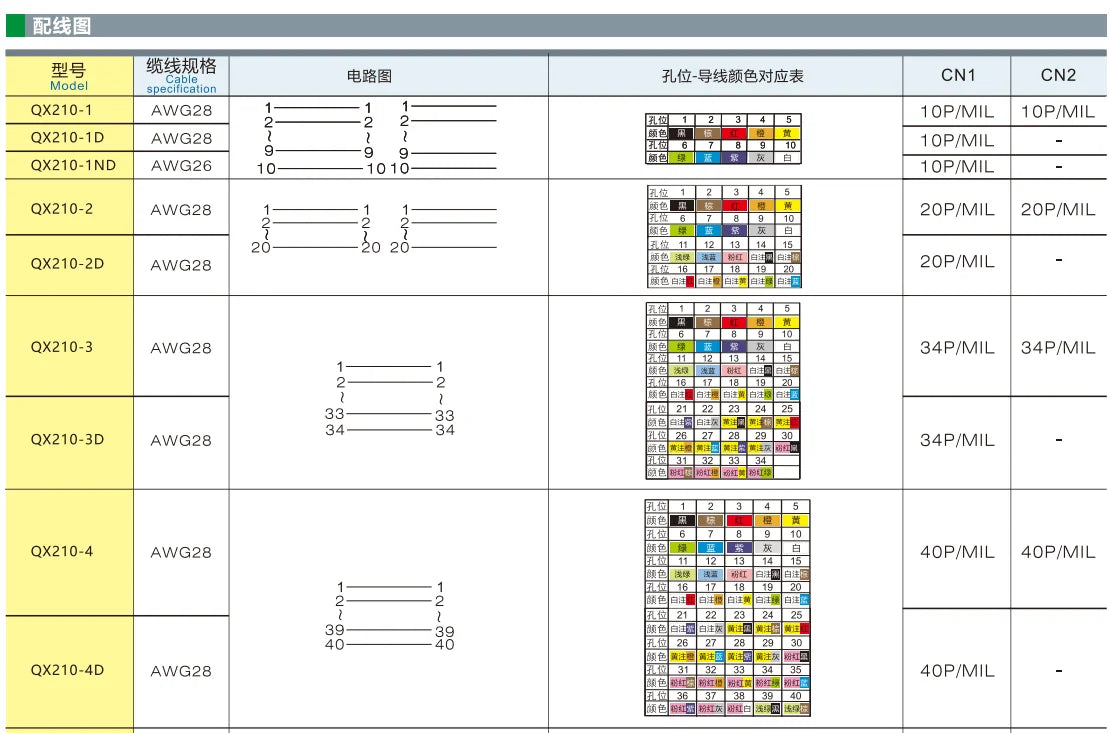This screenshot has width=1110, height=733.
Task: Select the CN1 column header
Action: click(x=957, y=75)
